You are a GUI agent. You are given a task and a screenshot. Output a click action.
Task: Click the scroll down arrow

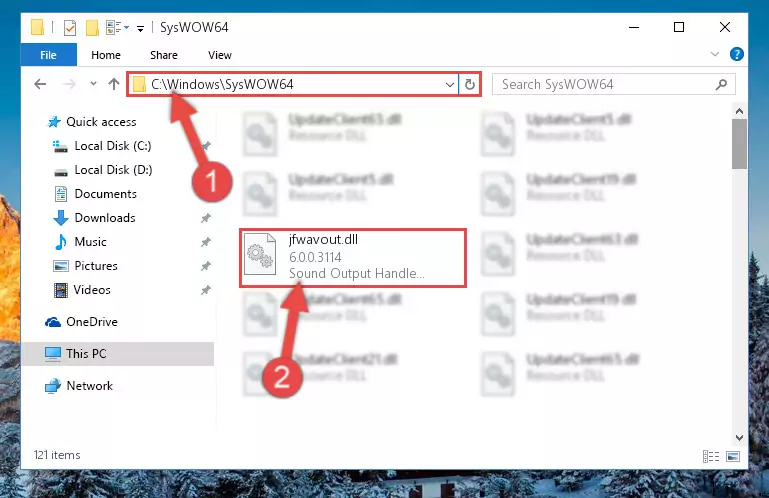(x=739, y=438)
